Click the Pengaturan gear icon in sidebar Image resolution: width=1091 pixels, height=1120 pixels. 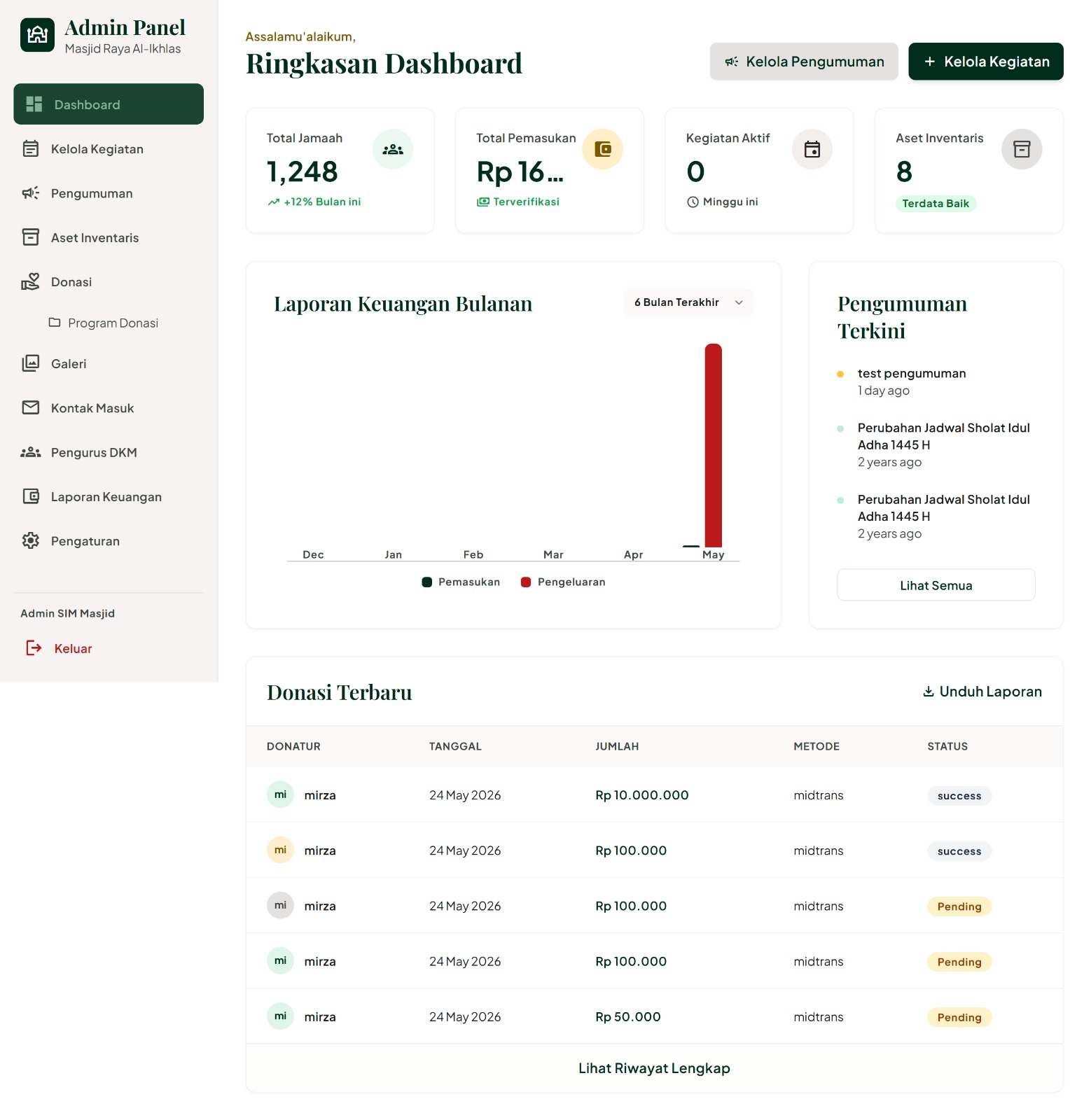[x=31, y=541]
